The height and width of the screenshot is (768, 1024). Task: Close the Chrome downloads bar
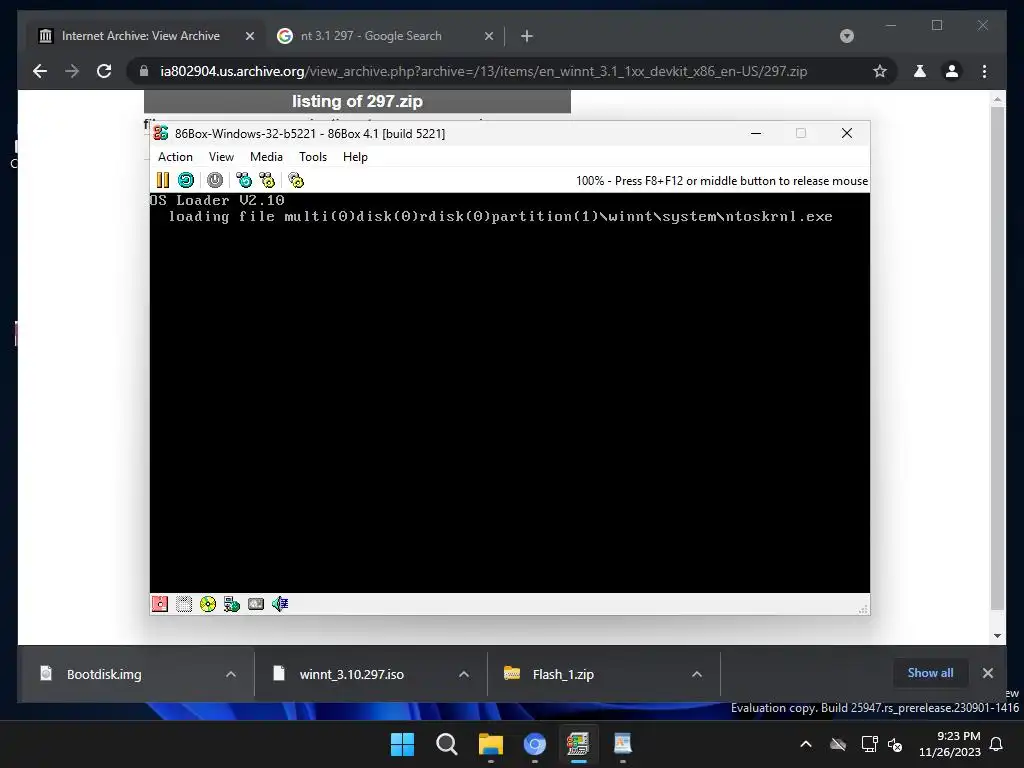point(987,673)
